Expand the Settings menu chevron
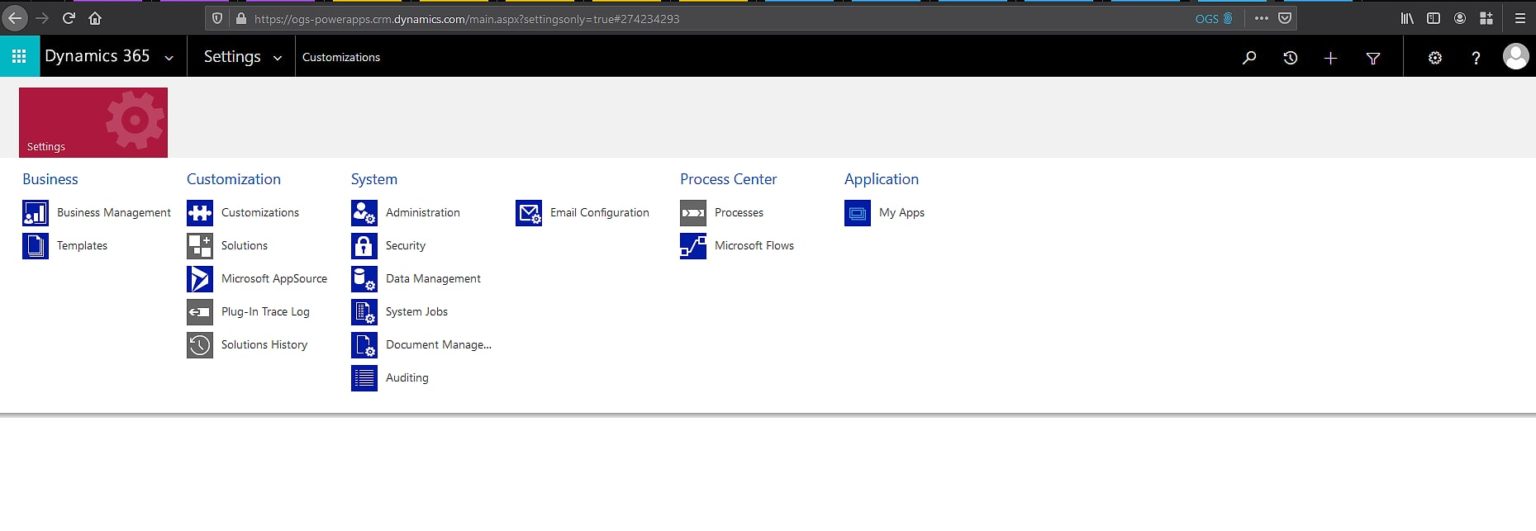 (278, 58)
